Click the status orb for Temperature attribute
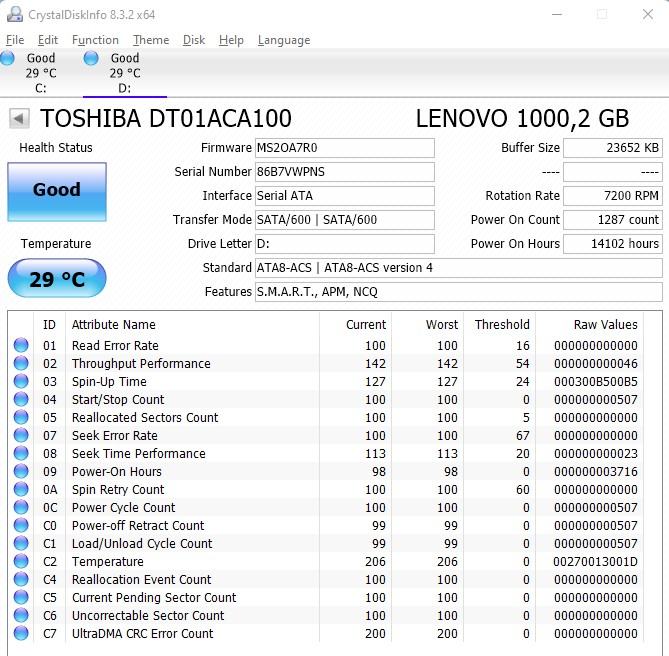The image size is (669, 656). pyautogui.click(x=21, y=562)
